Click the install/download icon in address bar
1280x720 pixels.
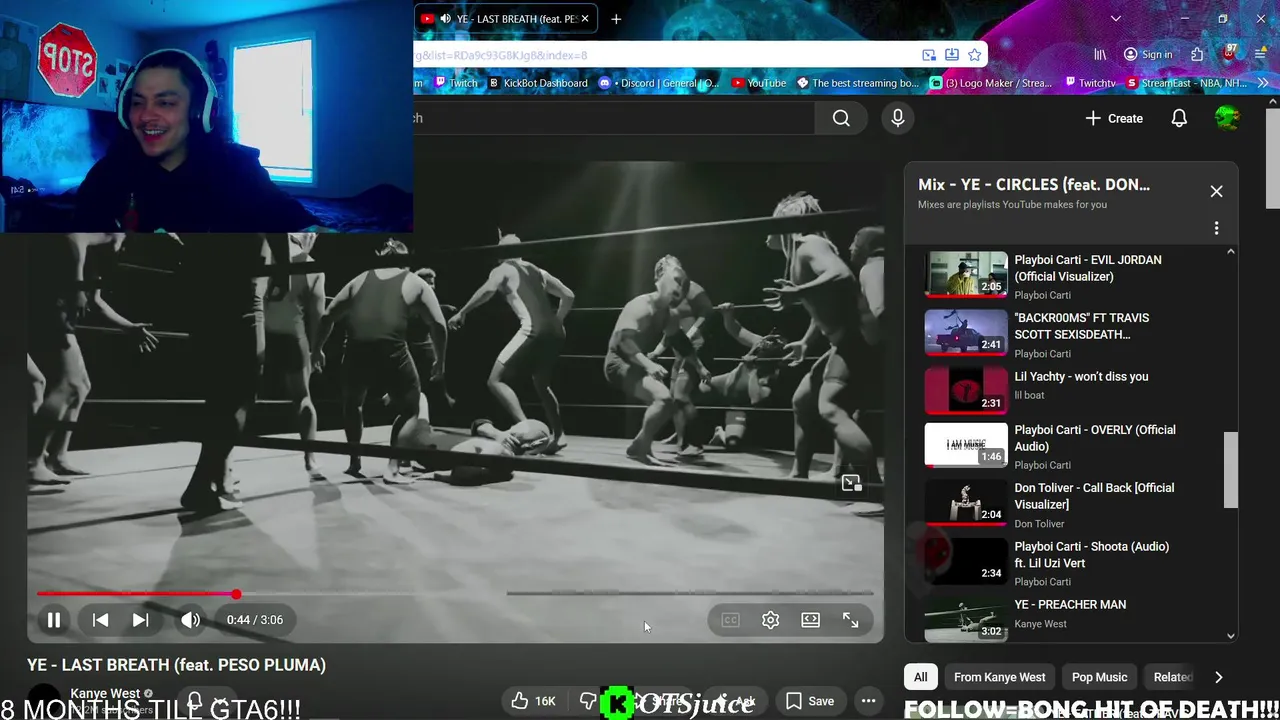pyautogui.click(x=951, y=55)
